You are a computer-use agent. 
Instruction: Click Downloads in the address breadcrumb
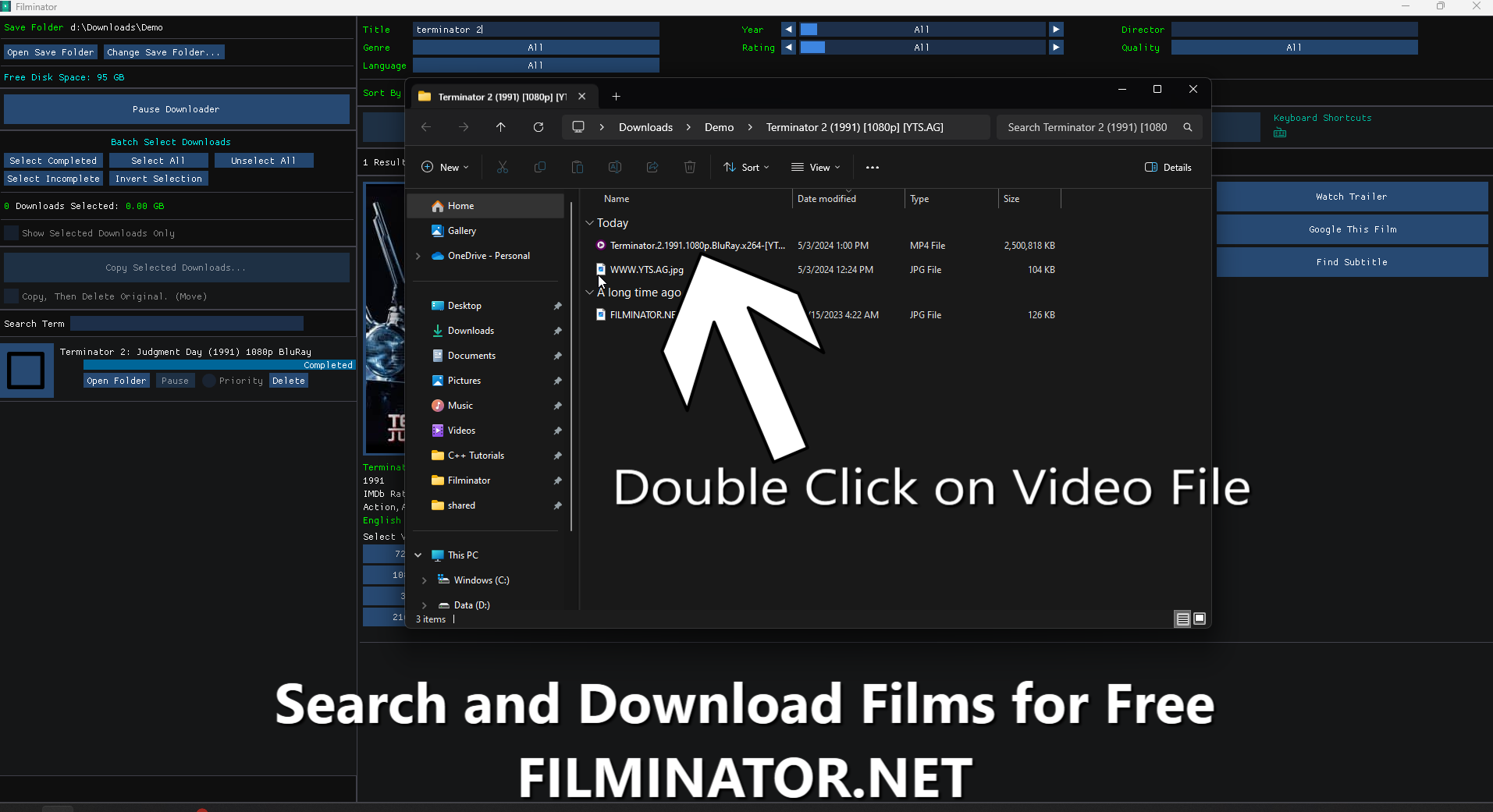point(645,127)
